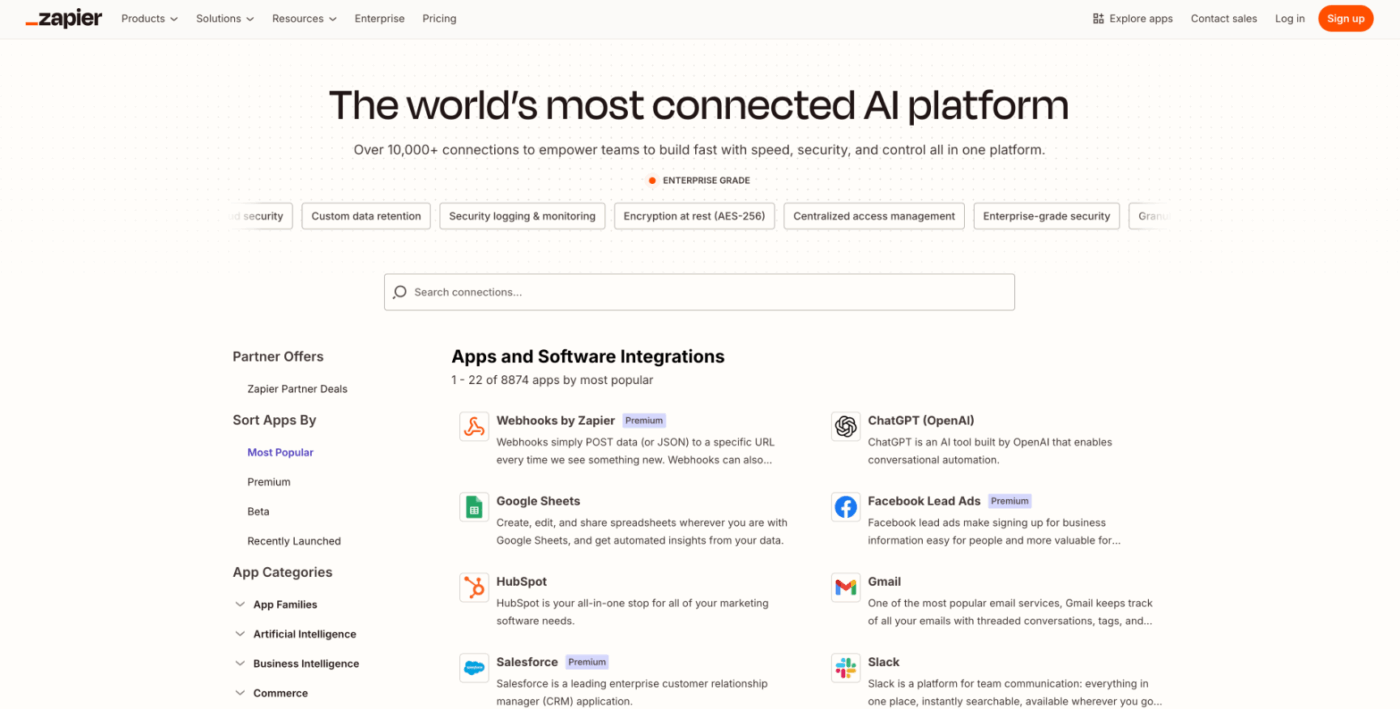
Task: Expand the Artificial Intelligence category
Action: (x=240, y=633)
